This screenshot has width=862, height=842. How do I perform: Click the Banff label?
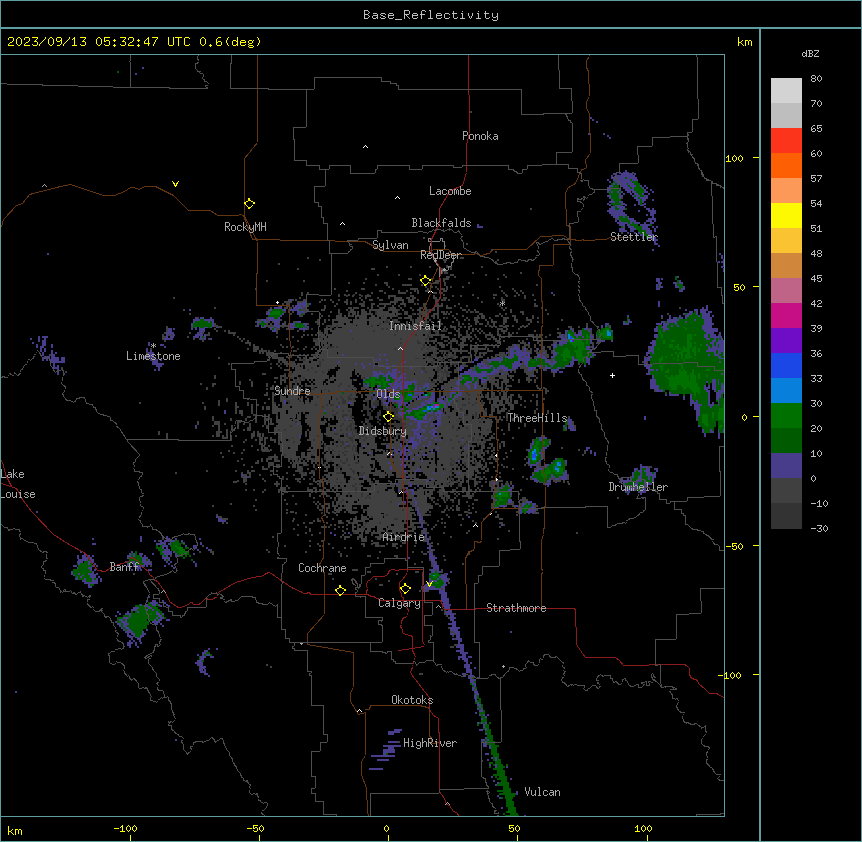125,567
